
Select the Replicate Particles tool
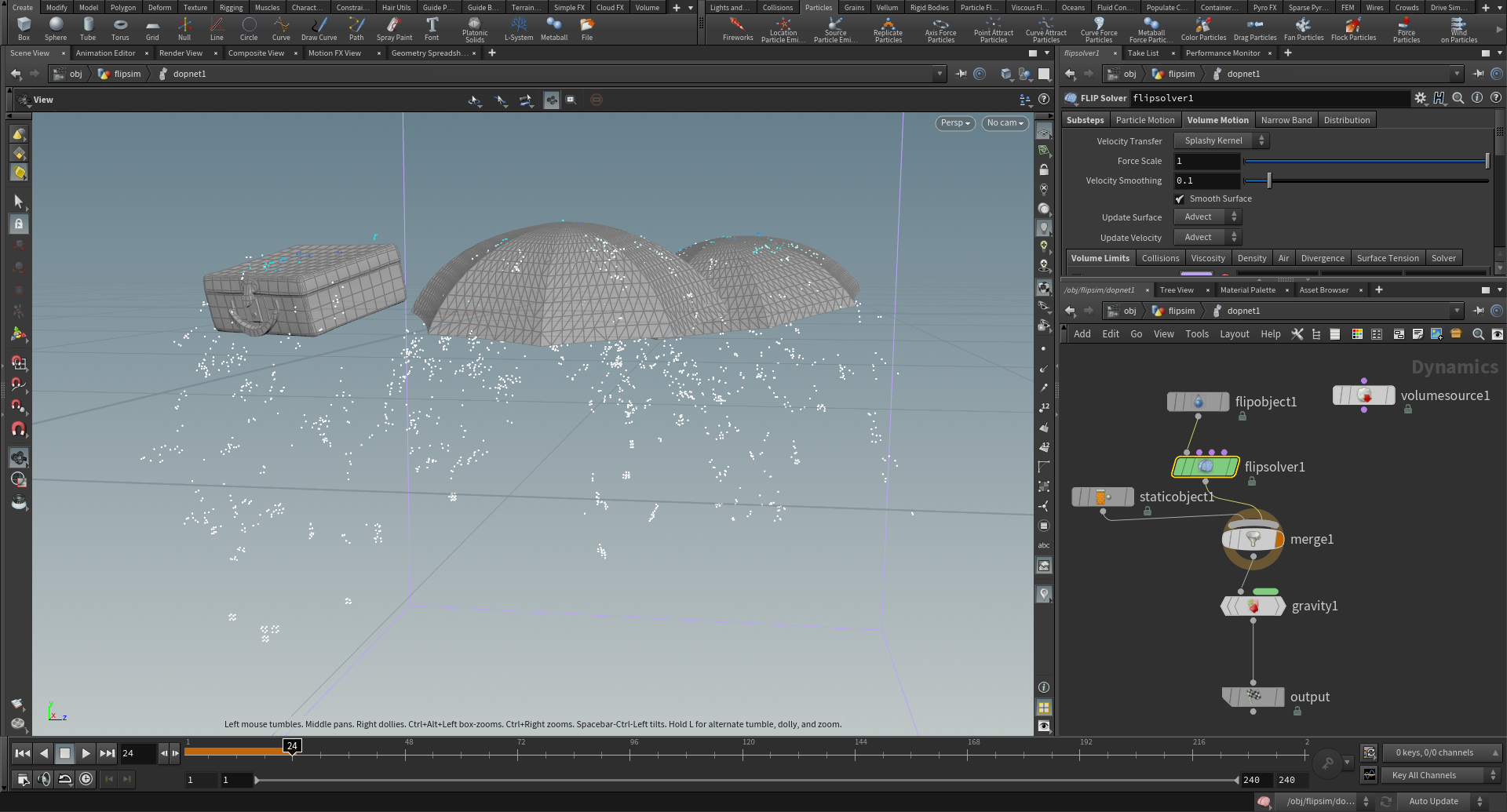[889, 30]
